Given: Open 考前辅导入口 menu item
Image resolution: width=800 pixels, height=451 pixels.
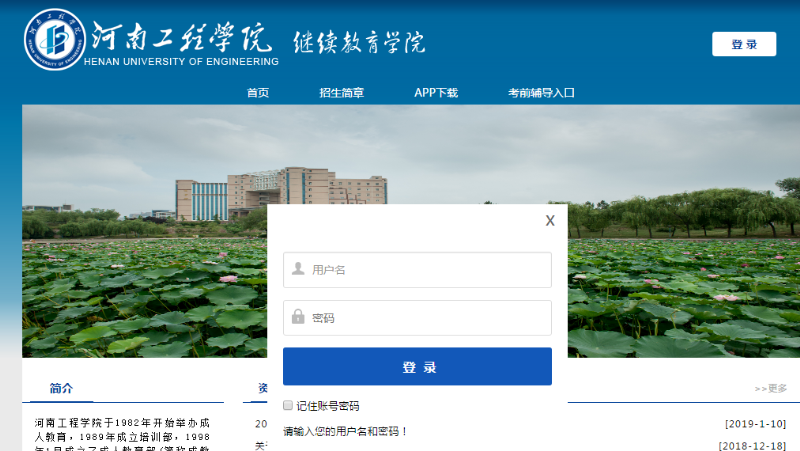Looking at the screenshot, I should click(x=541, y=92).
